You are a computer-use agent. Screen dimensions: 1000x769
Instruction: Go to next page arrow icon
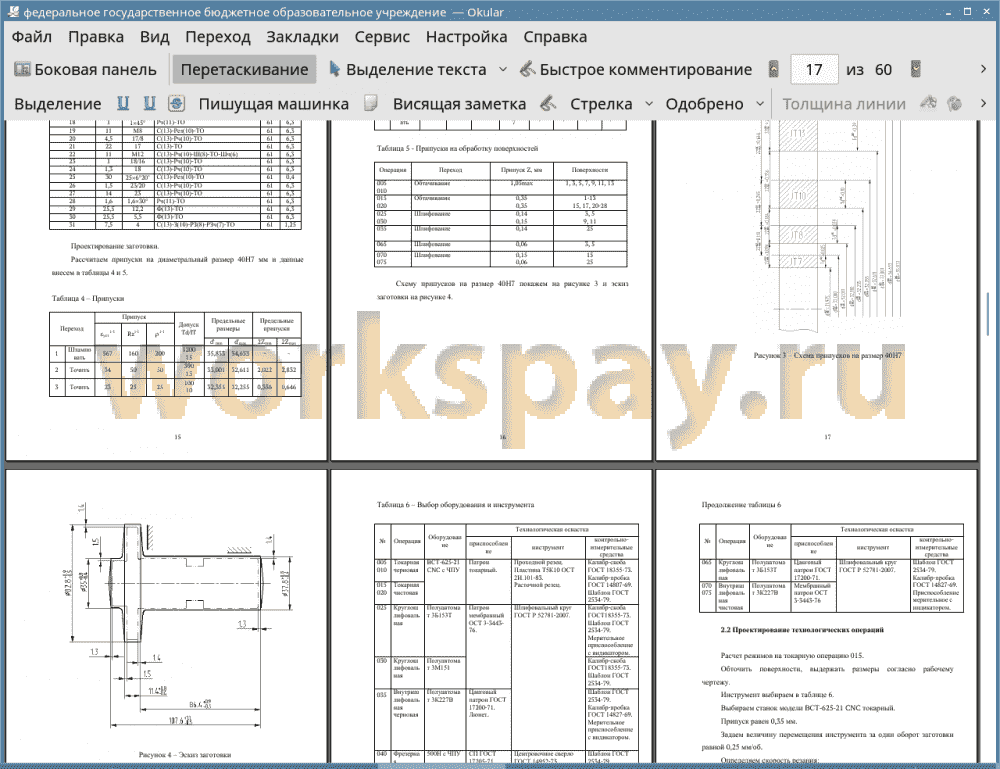tap(916, 69)
